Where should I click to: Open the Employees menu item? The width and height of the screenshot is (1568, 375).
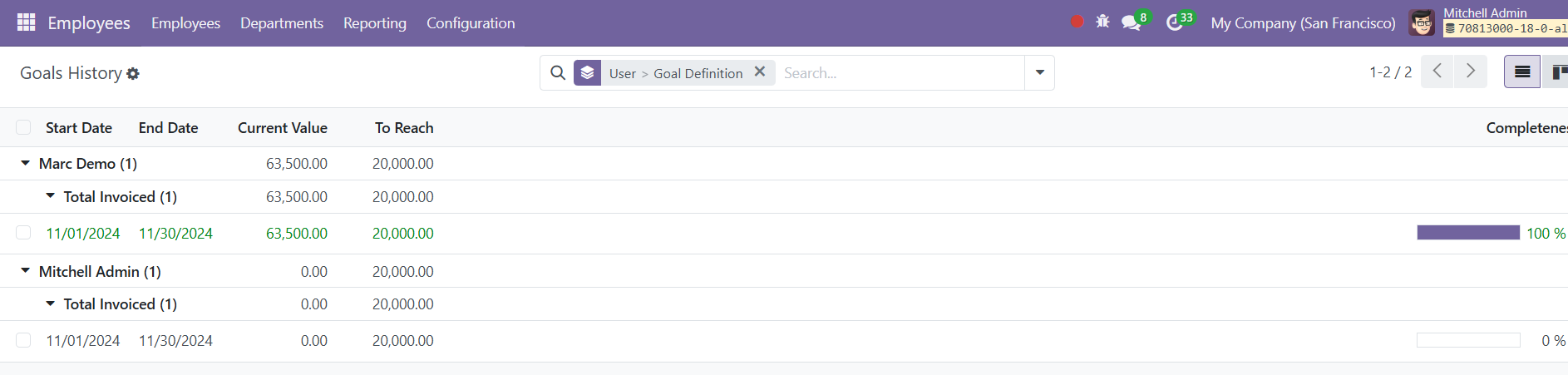click(x=185, y=23)
